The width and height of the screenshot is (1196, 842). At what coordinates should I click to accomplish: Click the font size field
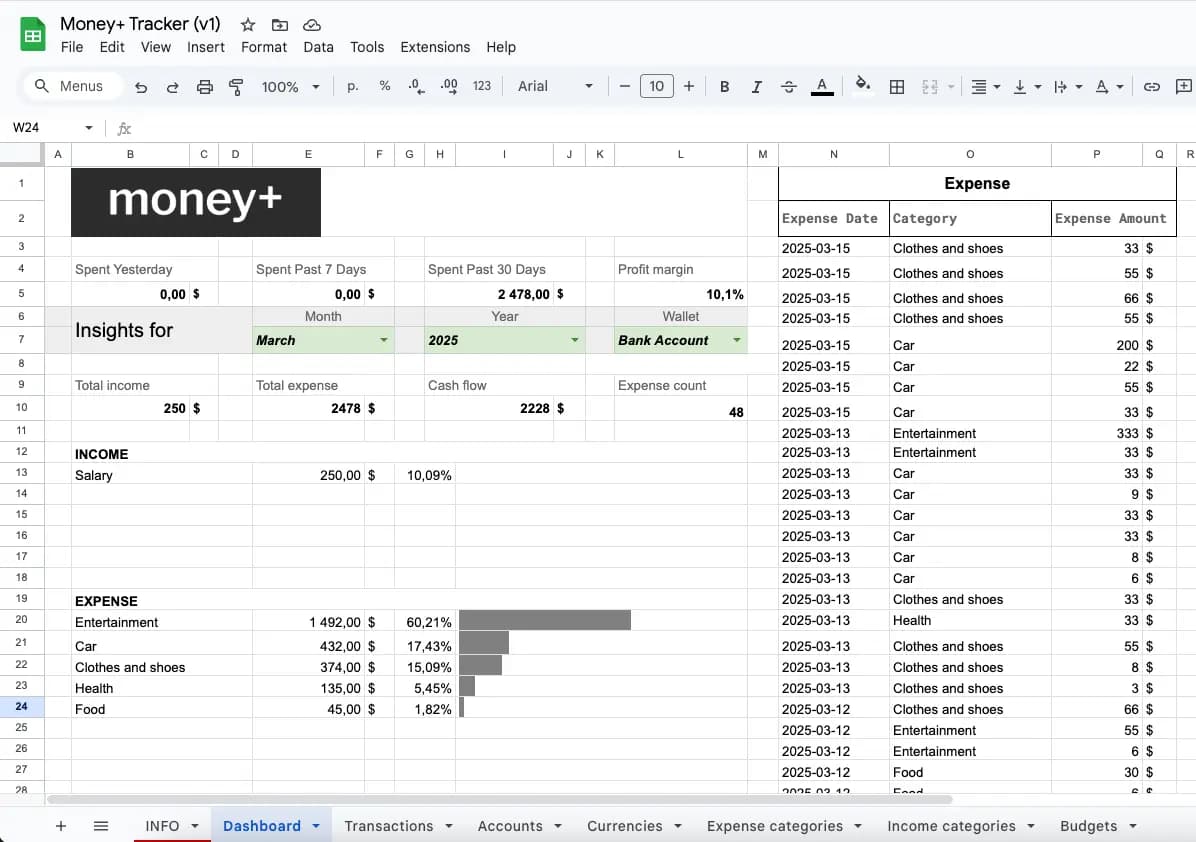pyautogui.click(x=657, y=86)
